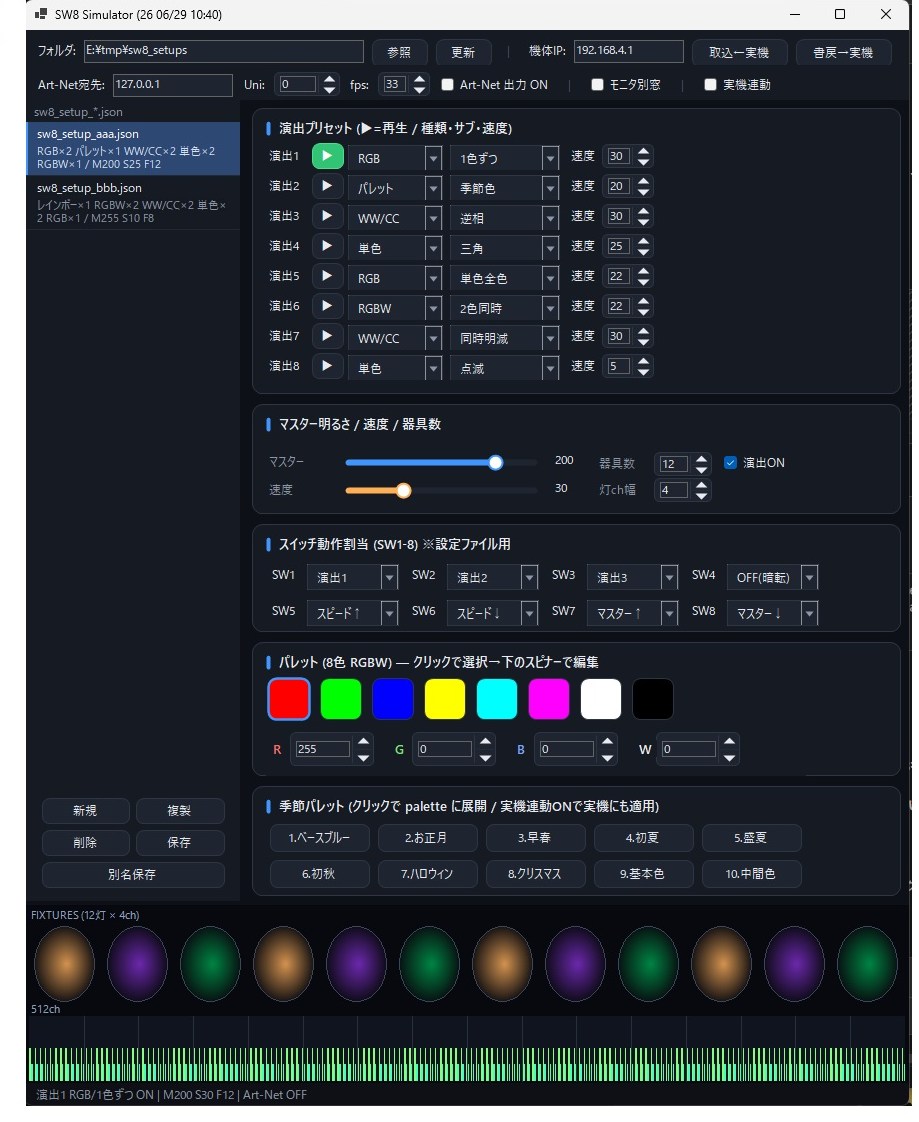Click the 保存 save button
The height and width of the screenshot is (1122, 919).
pyautogui.click(x=180, y=843)
